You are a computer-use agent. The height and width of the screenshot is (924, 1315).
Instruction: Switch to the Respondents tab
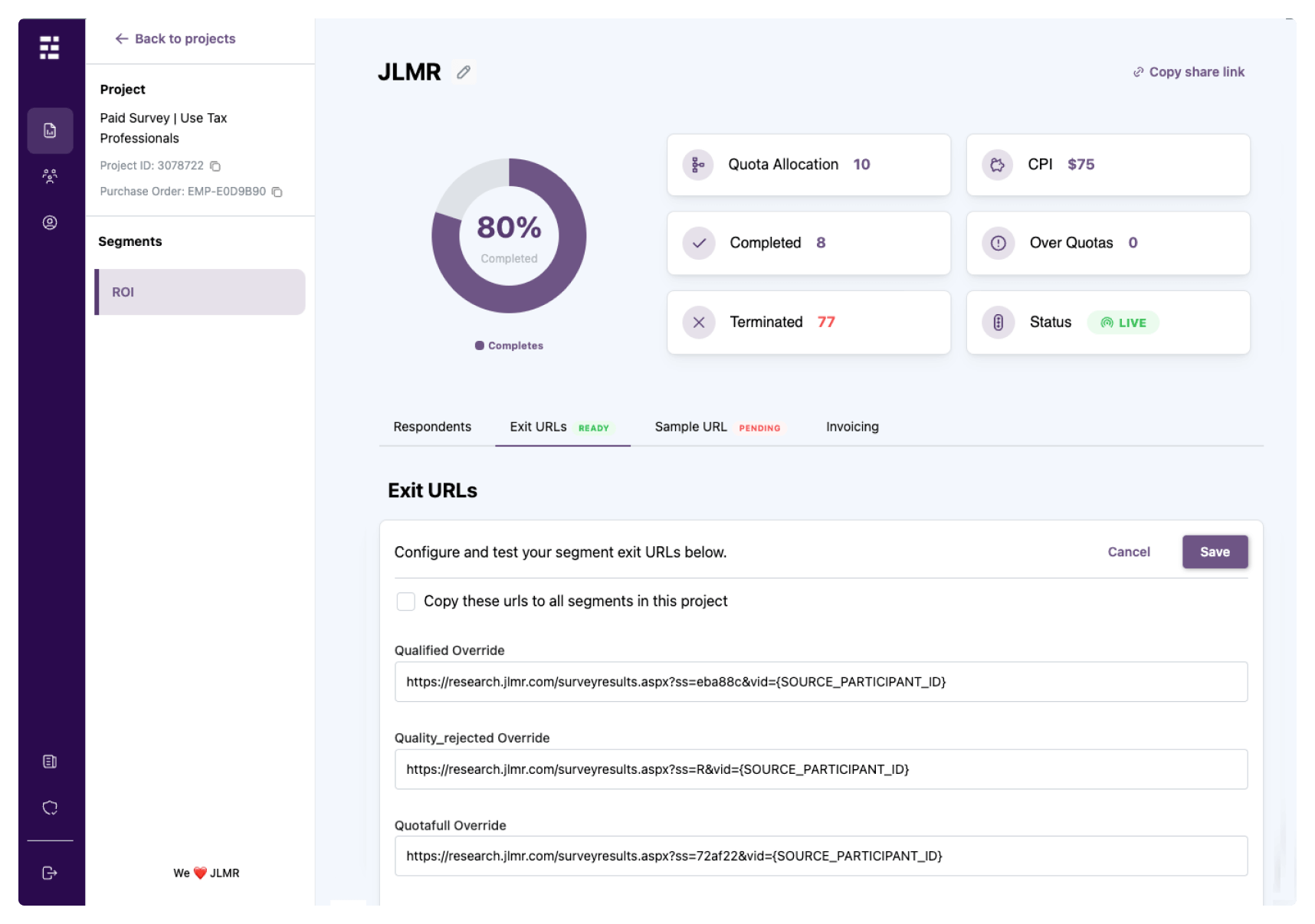click(432, 427)
